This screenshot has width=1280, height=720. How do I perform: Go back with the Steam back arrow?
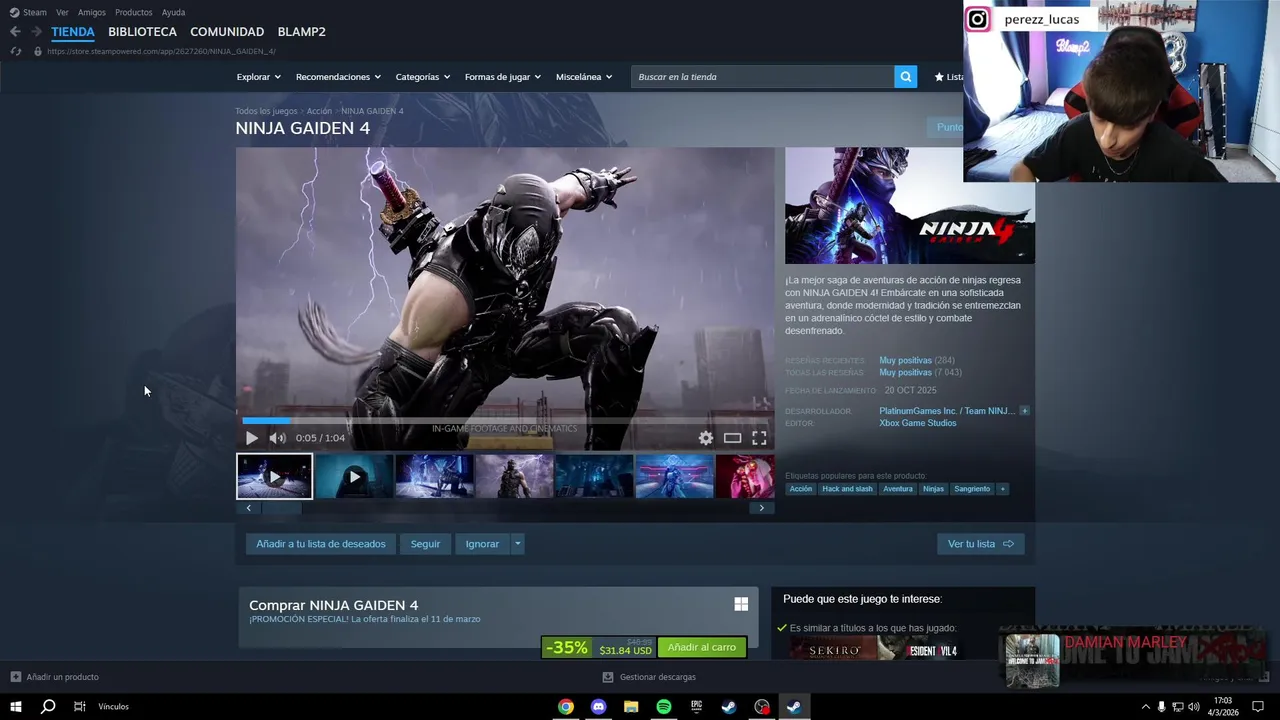15,32
